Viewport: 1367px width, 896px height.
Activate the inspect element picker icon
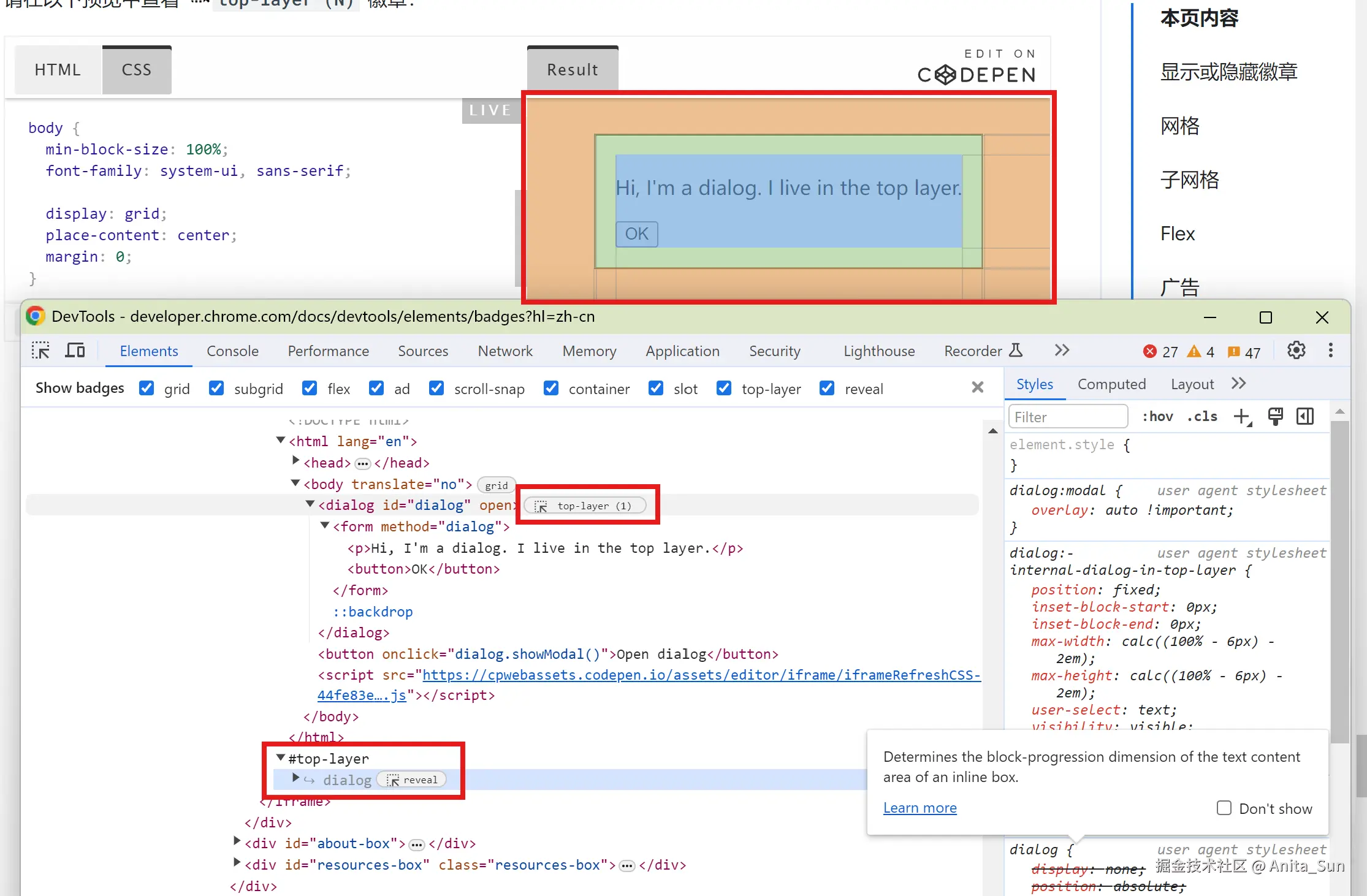click(x=40, y=351)
